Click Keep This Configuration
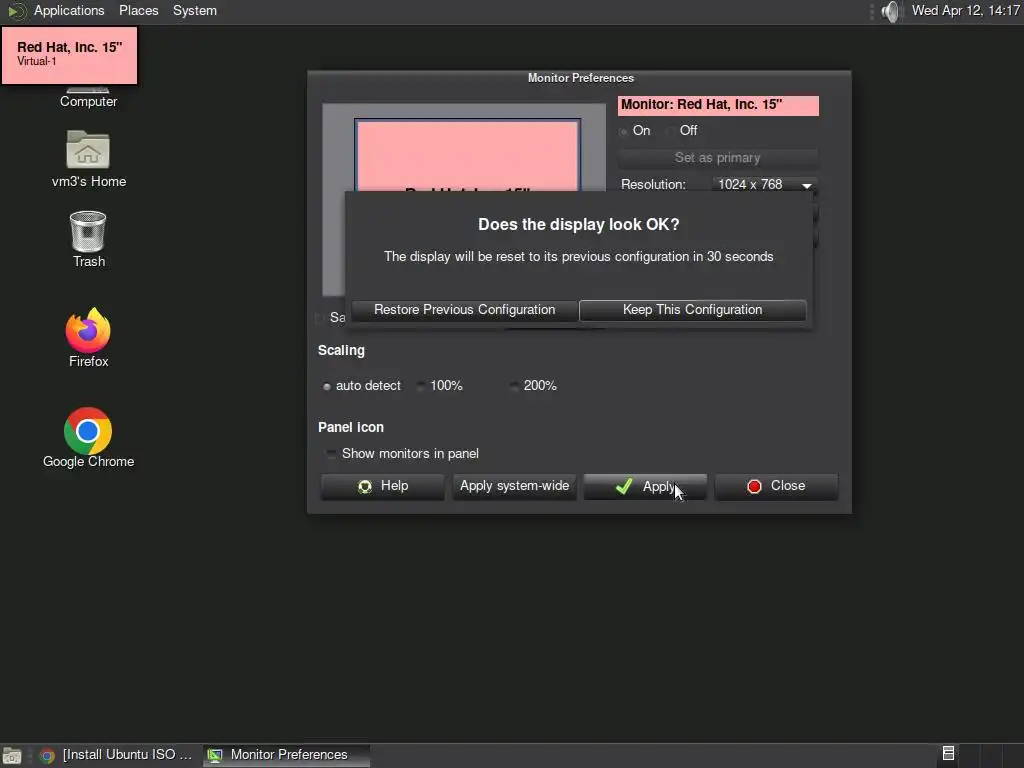1024x768 pixels. tap(692, 310)
